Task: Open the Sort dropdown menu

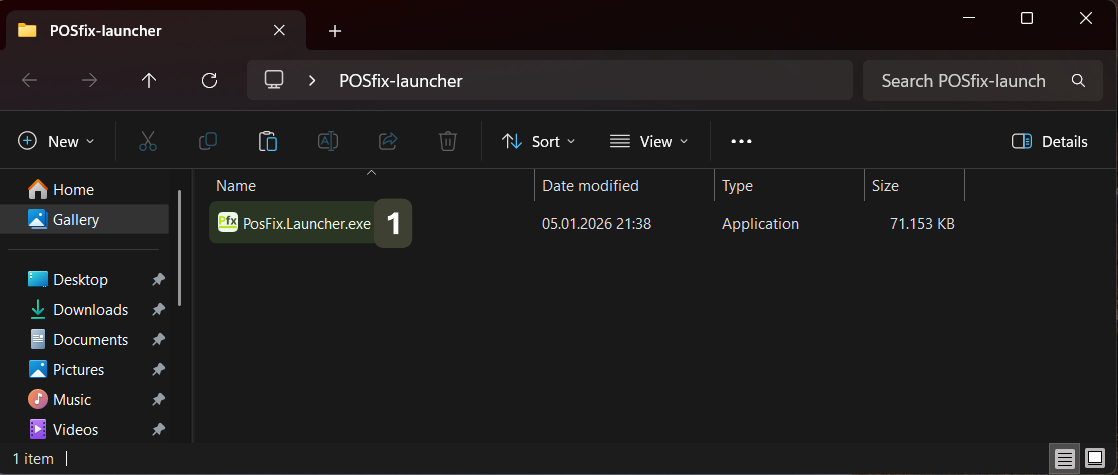Action: pyautogui.click(x=538, y=141)
